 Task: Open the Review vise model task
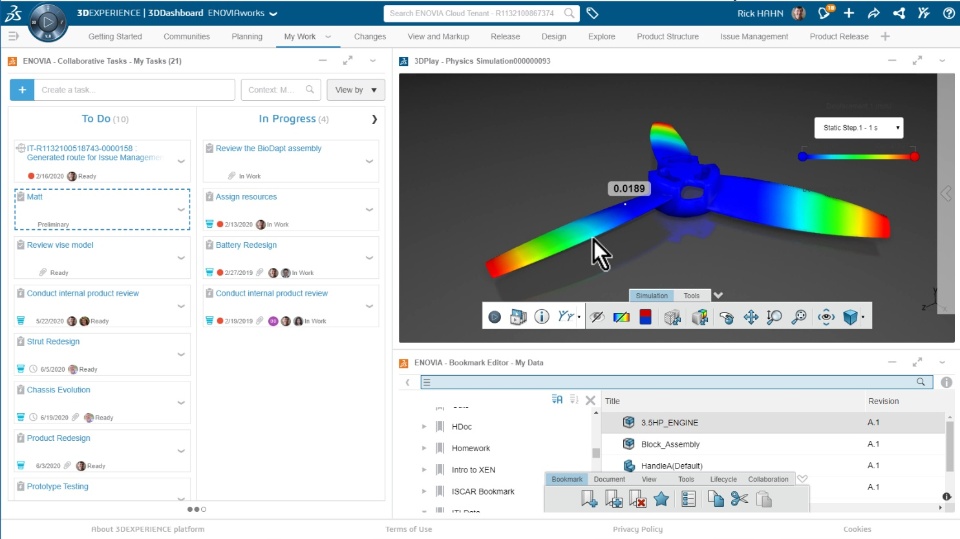60,245
